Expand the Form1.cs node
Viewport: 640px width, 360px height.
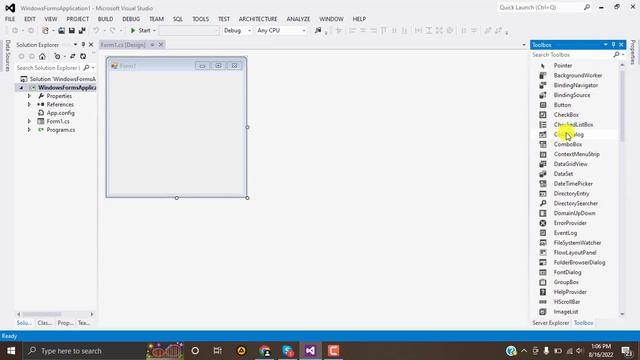(29, 121)
